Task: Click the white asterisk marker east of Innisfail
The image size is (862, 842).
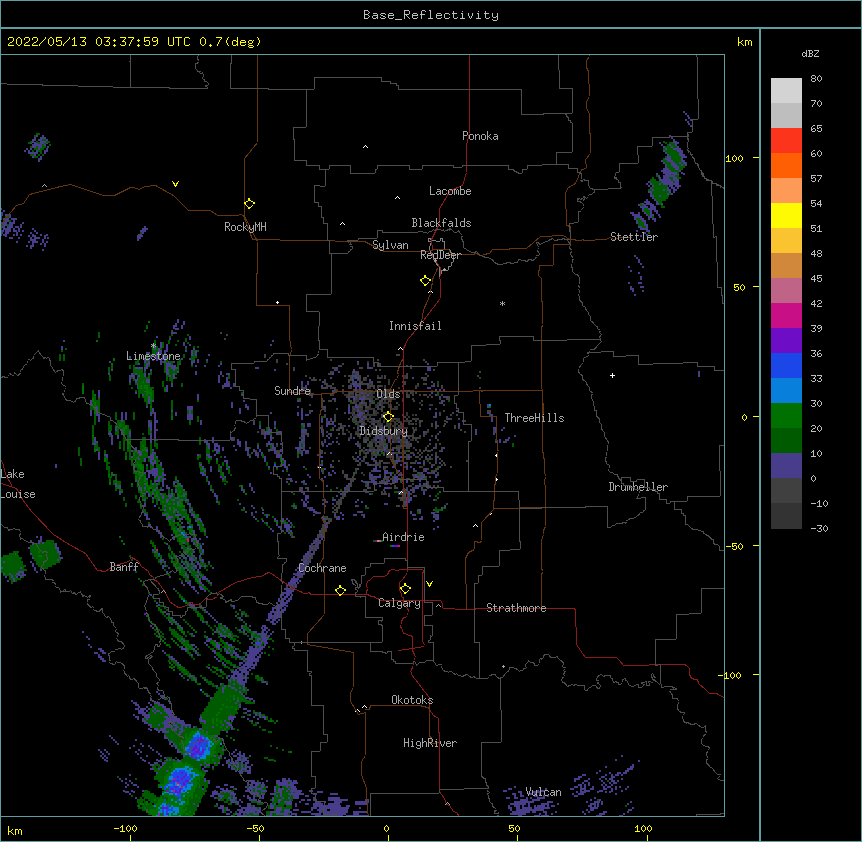Action: pyautogui.click(x=502, y=303)
